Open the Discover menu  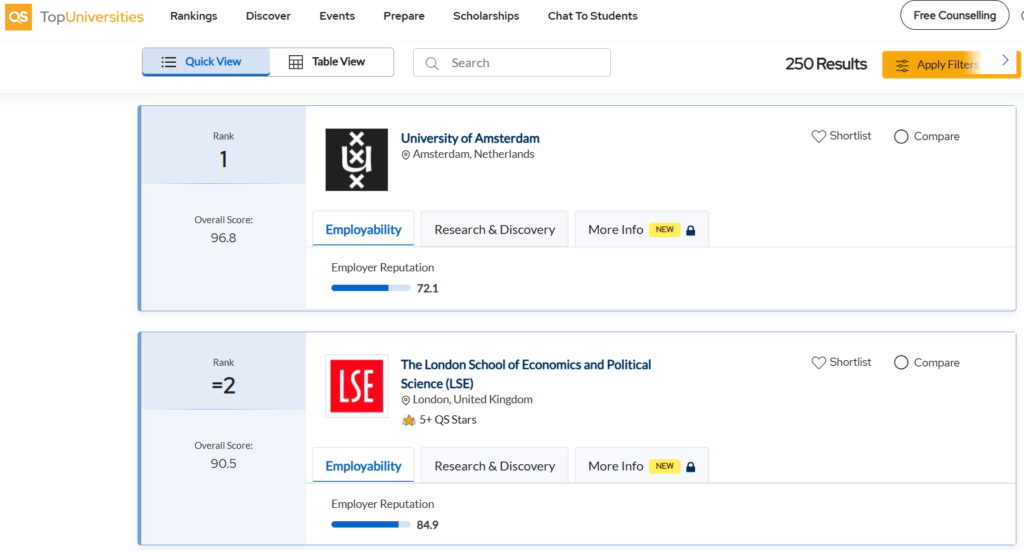[268, 16]
